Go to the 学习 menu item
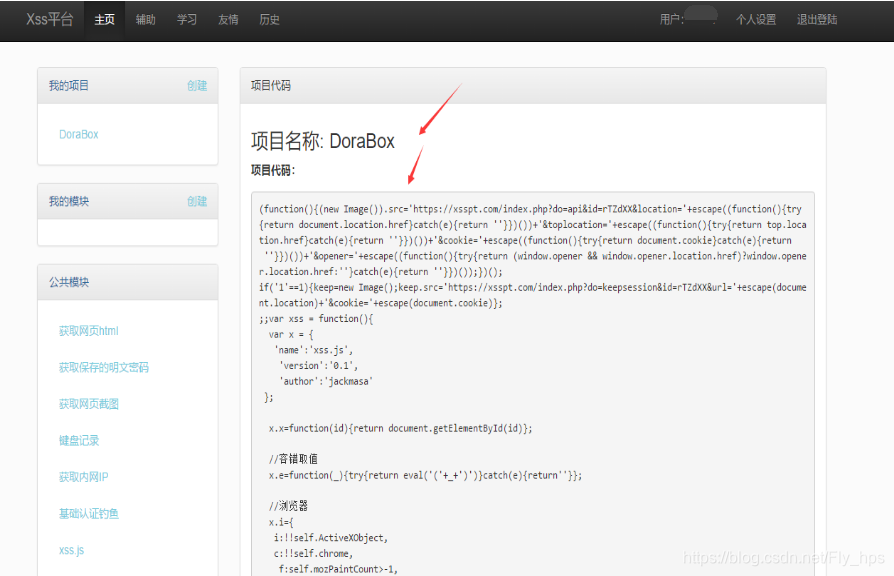 pos(186,20)
